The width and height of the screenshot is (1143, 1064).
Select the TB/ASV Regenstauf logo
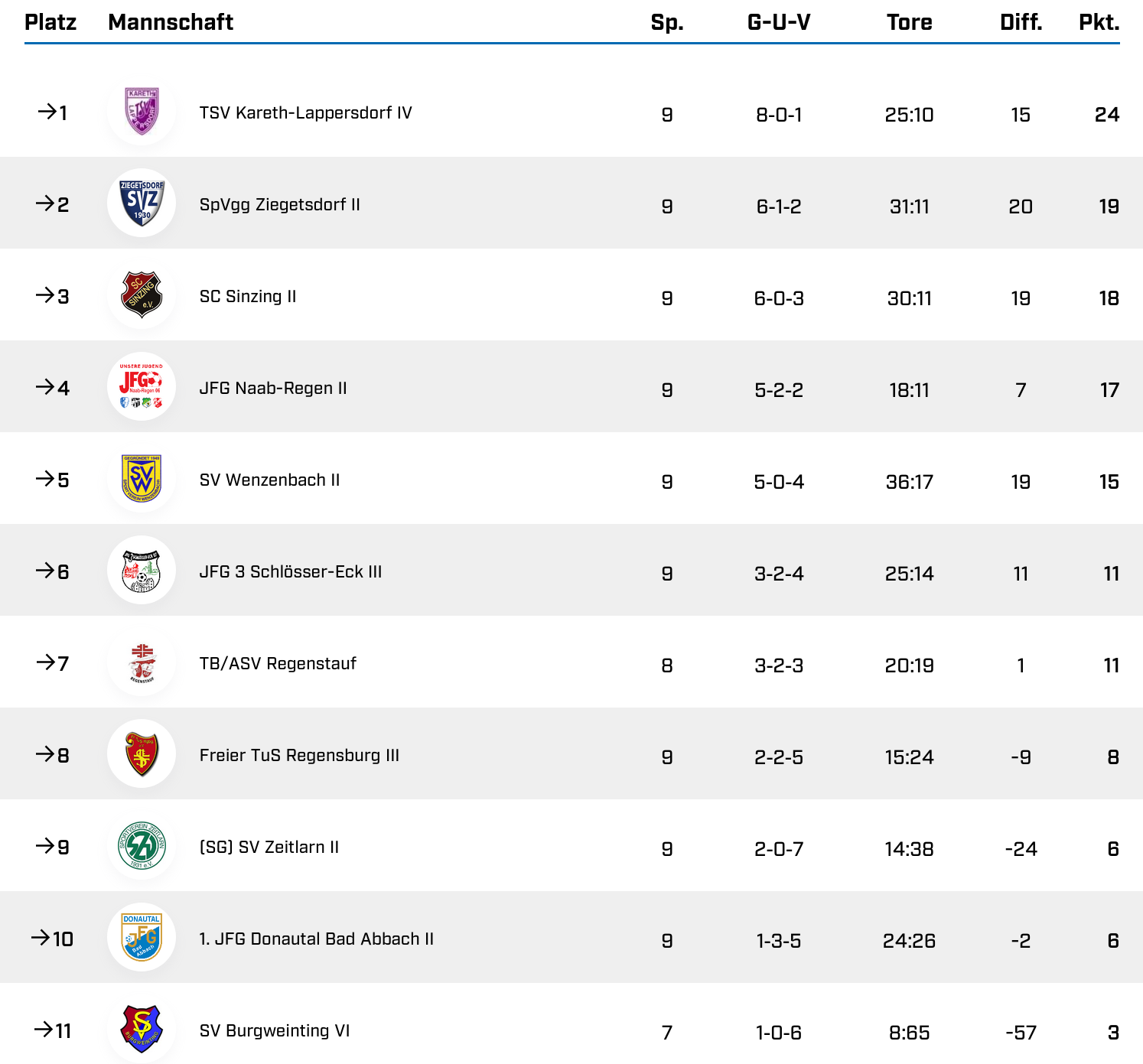pyautogui.click(x=142, y=662)
